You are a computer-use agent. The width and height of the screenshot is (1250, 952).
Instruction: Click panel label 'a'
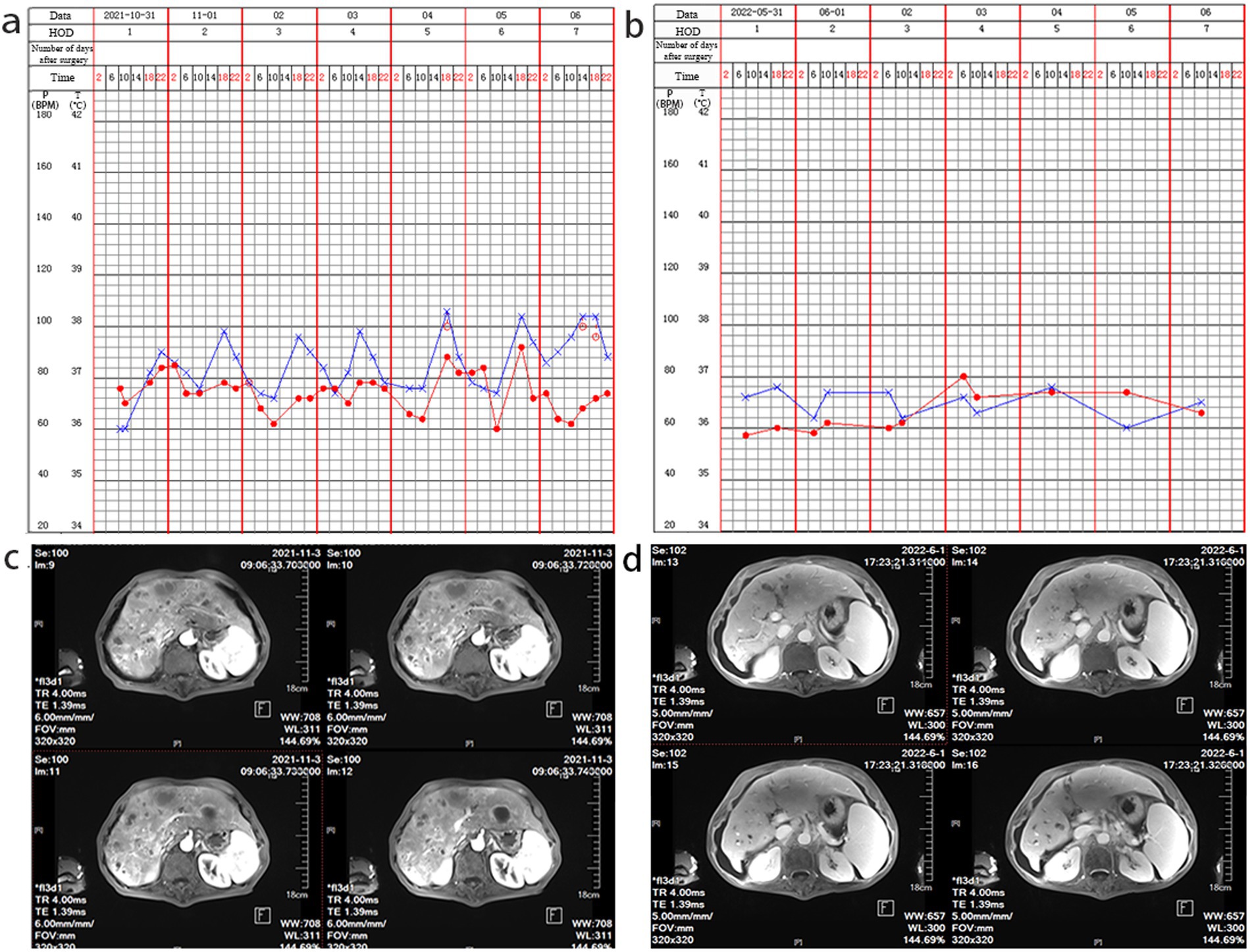tap(13, 23)
